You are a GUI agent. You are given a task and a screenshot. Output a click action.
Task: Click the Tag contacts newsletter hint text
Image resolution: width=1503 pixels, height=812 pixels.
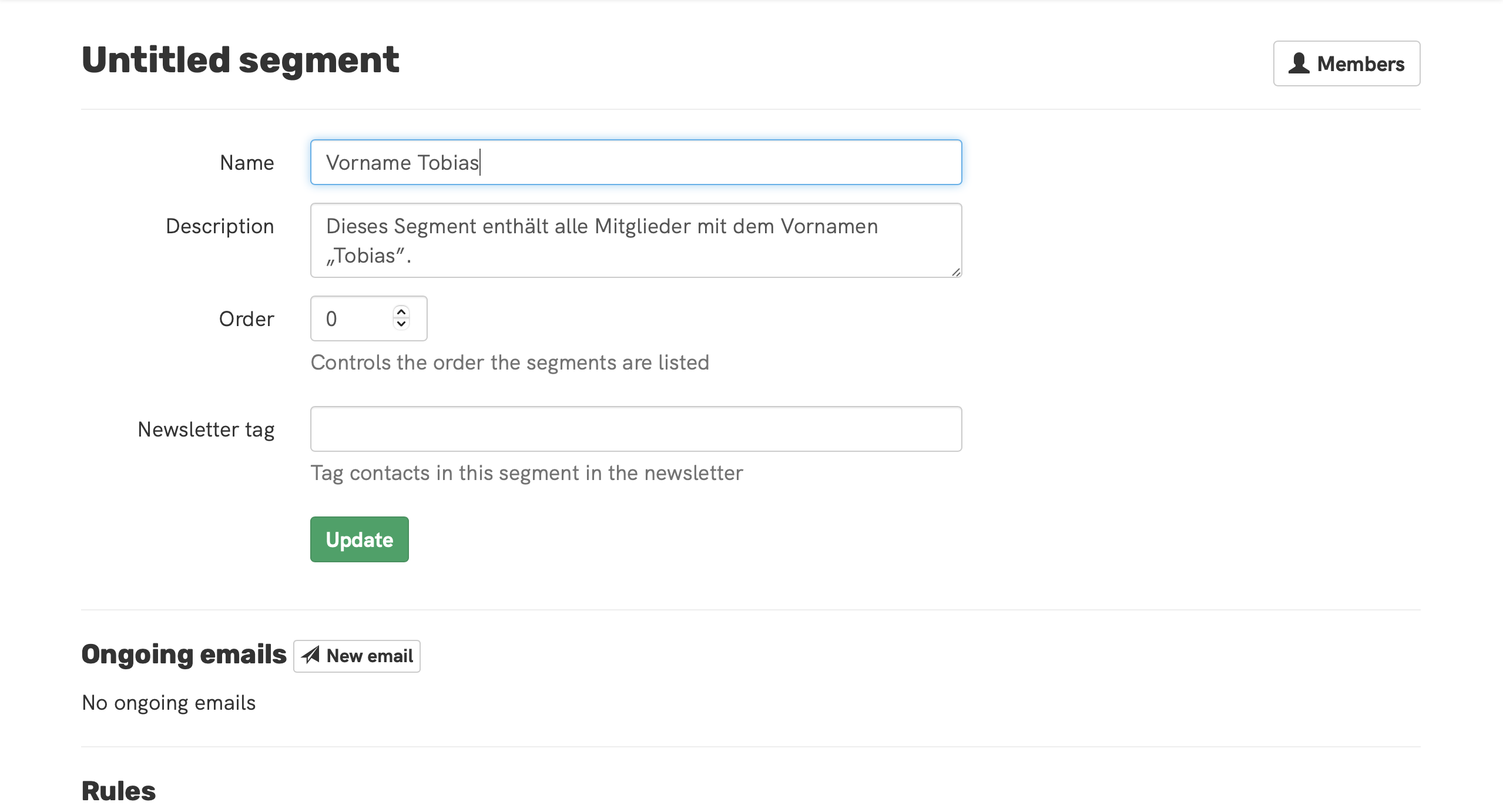click(526, 473)
